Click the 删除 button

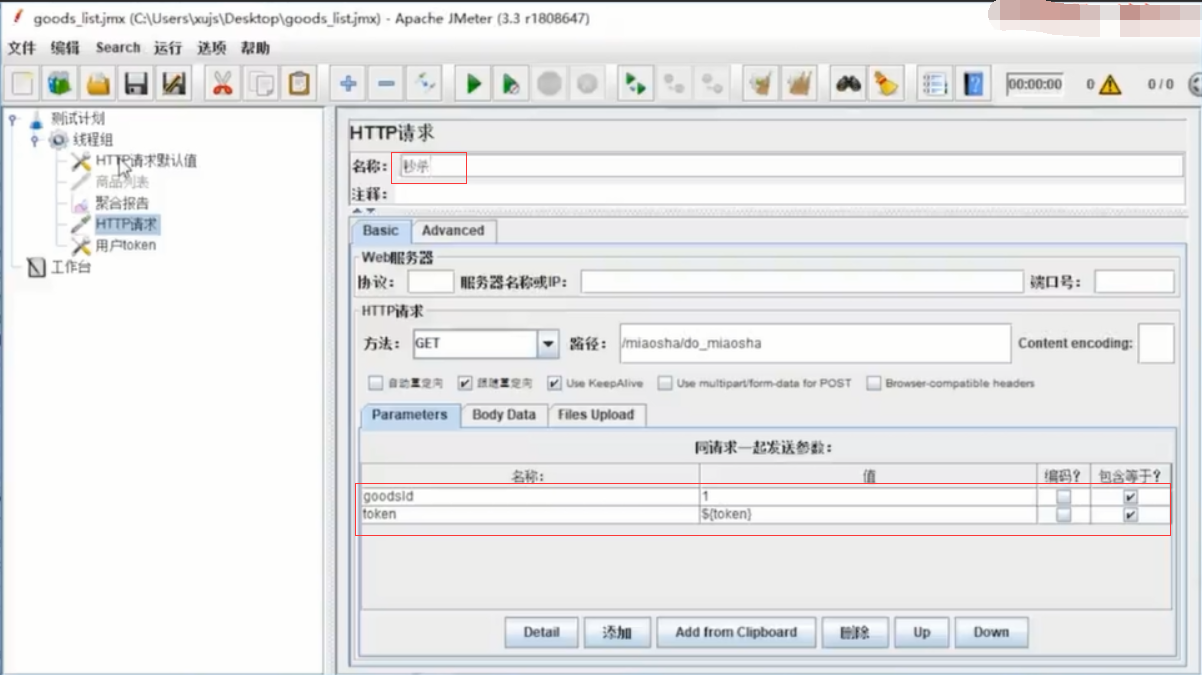click(854, 632)
